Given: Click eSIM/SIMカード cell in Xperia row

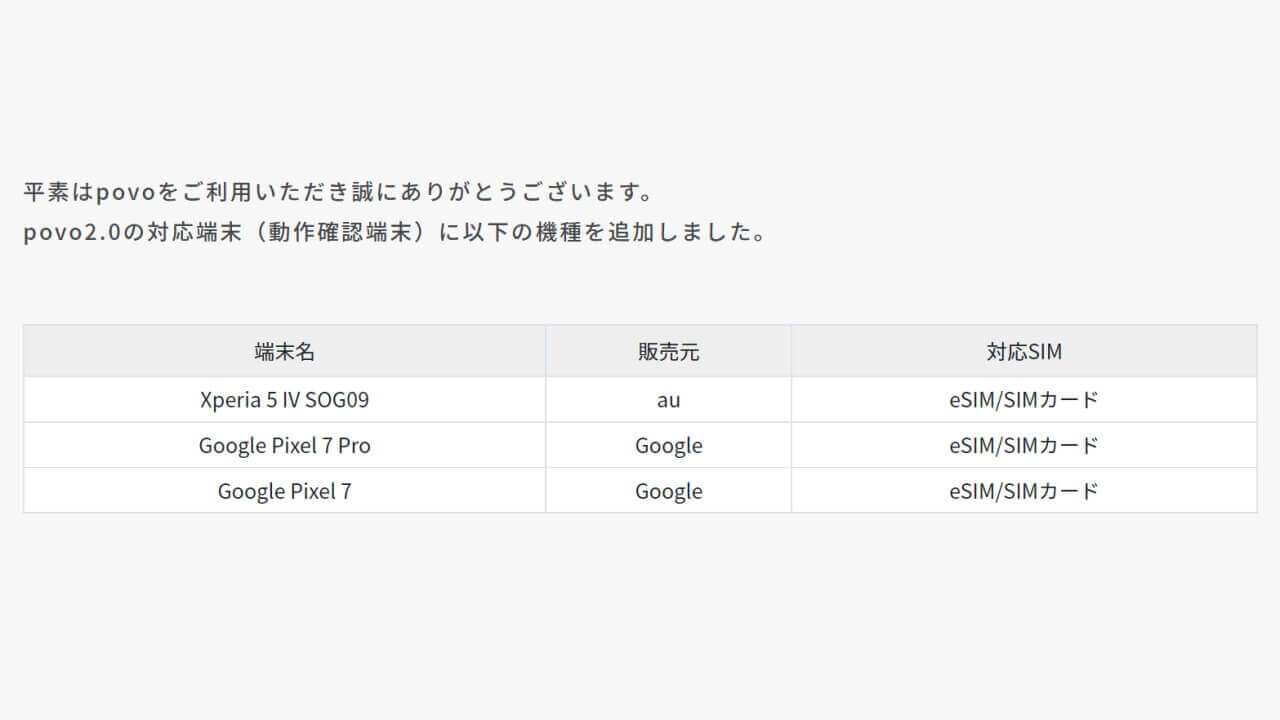Looking at the screenshot, I should [x=1024, y=400].
